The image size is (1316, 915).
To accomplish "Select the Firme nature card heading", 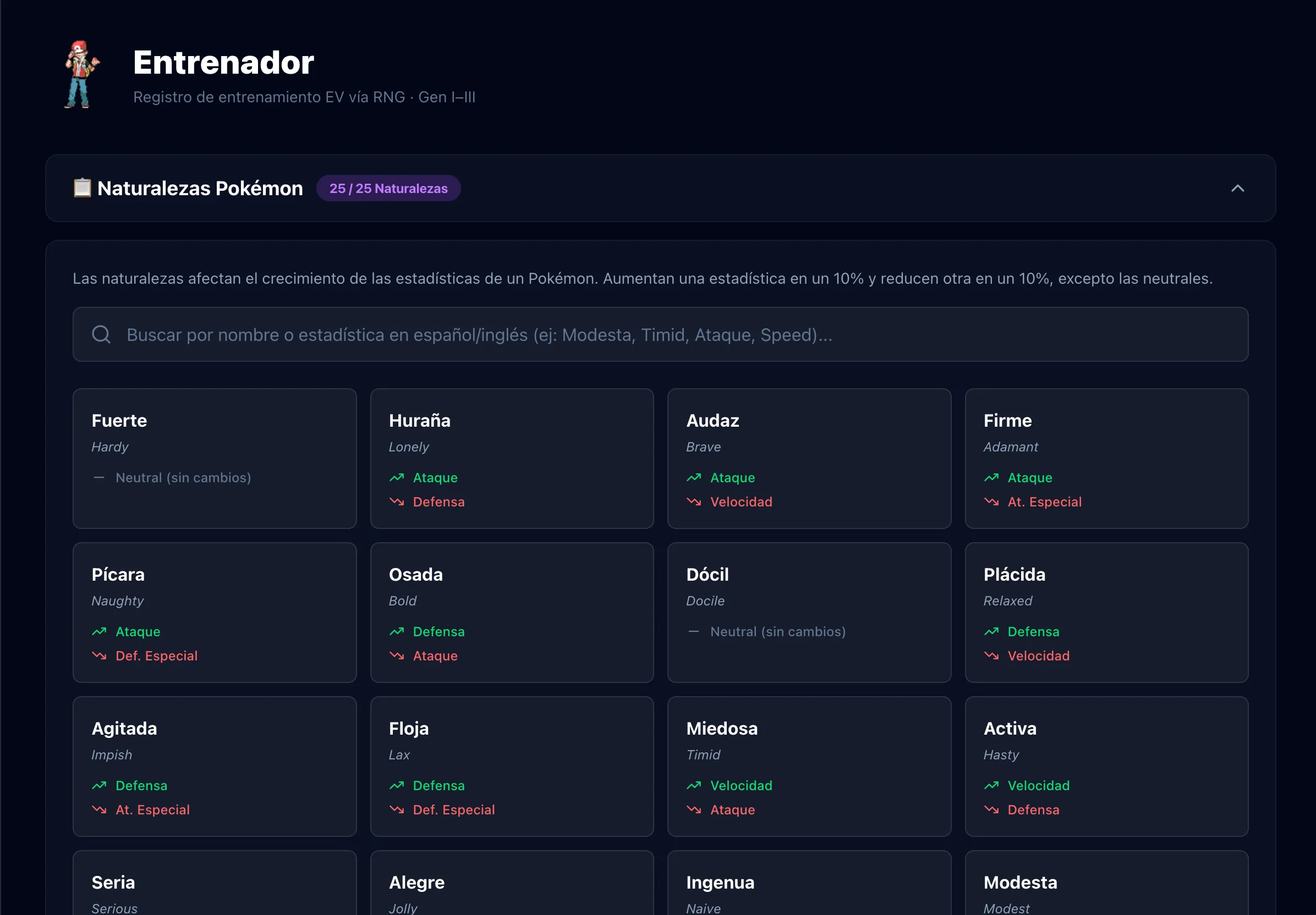I will (x=1007, y=421).
